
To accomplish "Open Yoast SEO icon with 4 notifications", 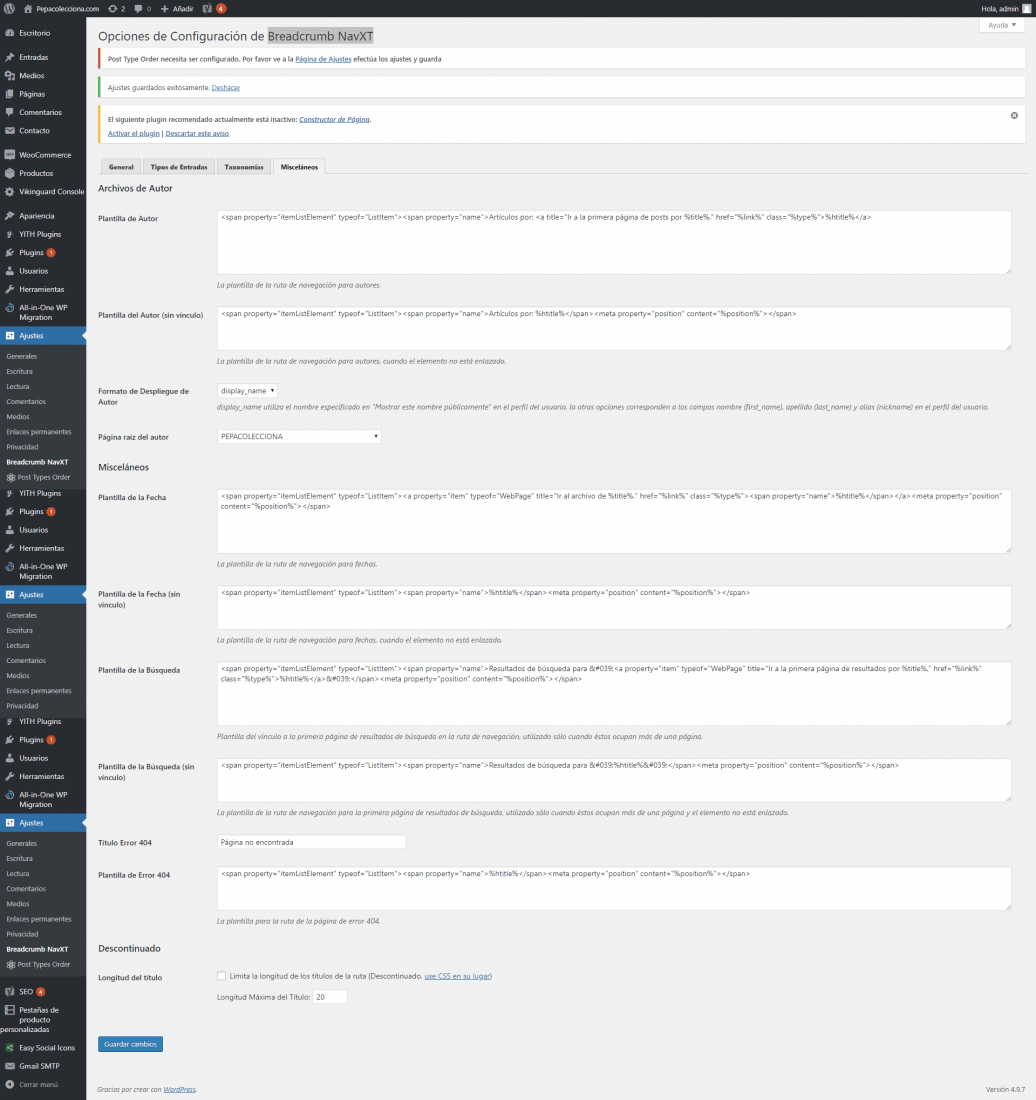I will [x=208, y=8].
